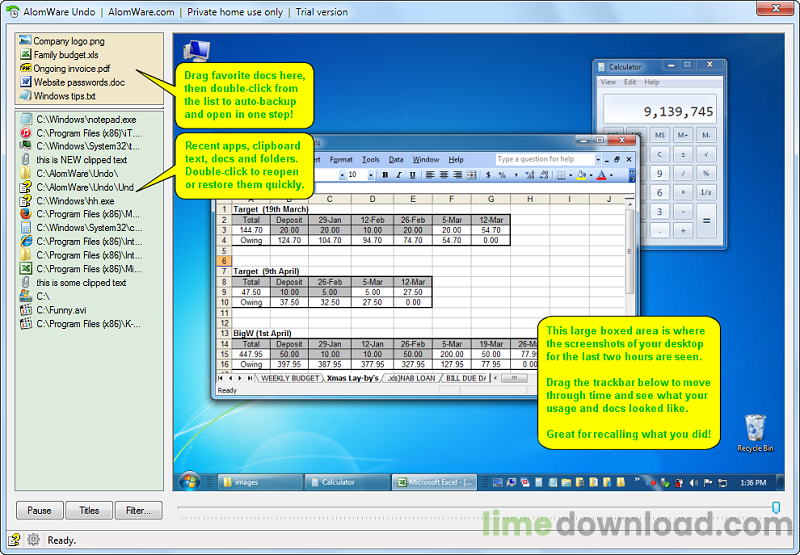Click the Titles button
This screenshot has height=555, width=800.
click(x=89, y=511)
